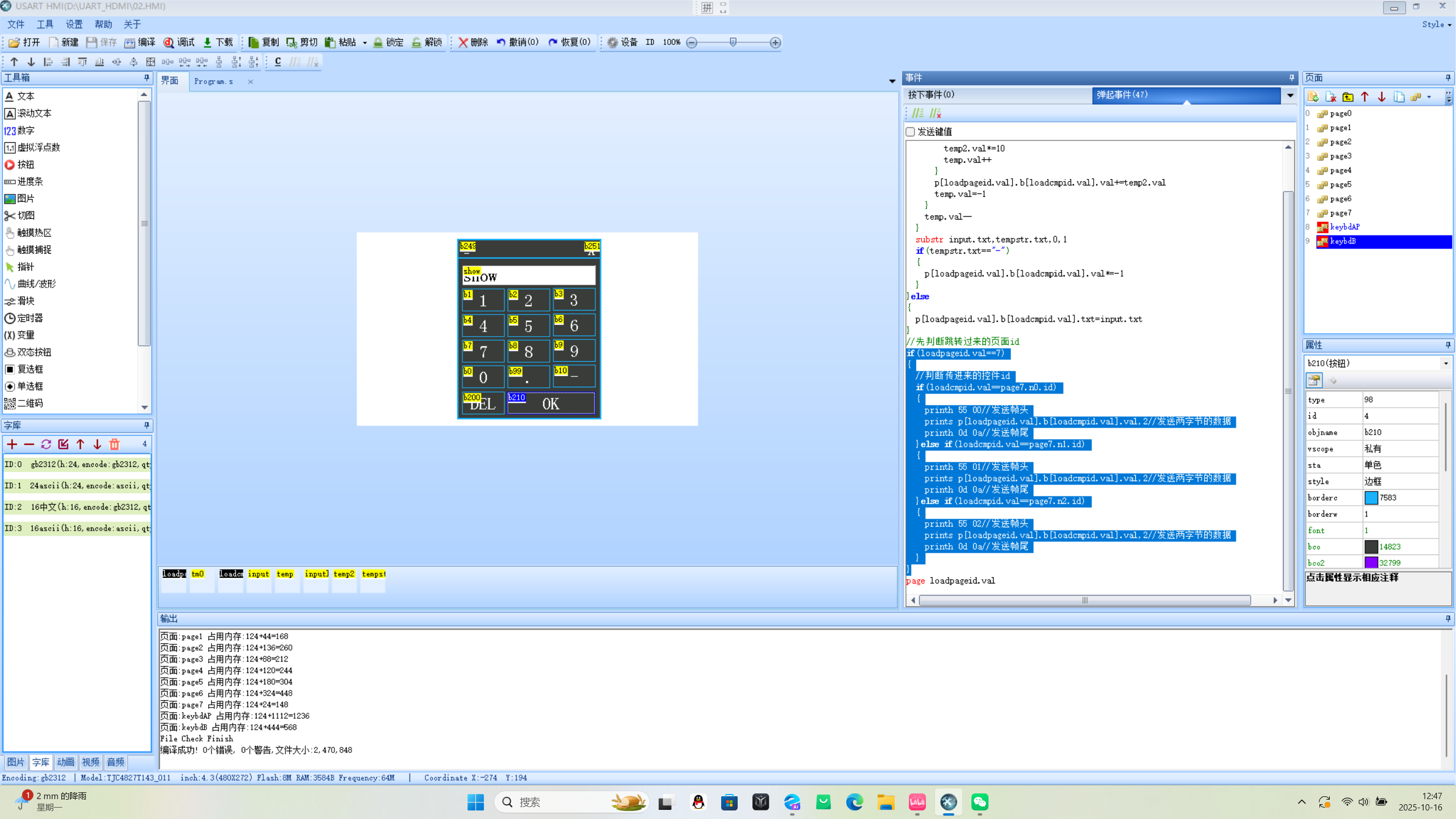
Task: Click the 调试 debug toolbar icon
Action: pos(169,43)
